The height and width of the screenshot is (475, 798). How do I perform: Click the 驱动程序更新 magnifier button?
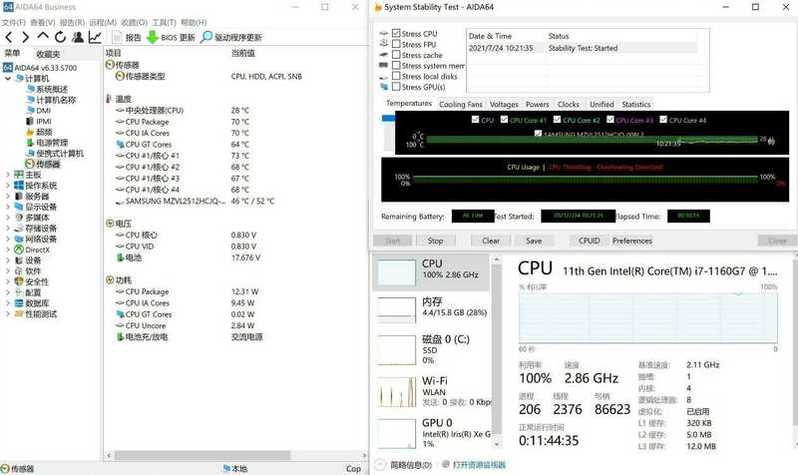pyautogui.click(x=232, y=37)
